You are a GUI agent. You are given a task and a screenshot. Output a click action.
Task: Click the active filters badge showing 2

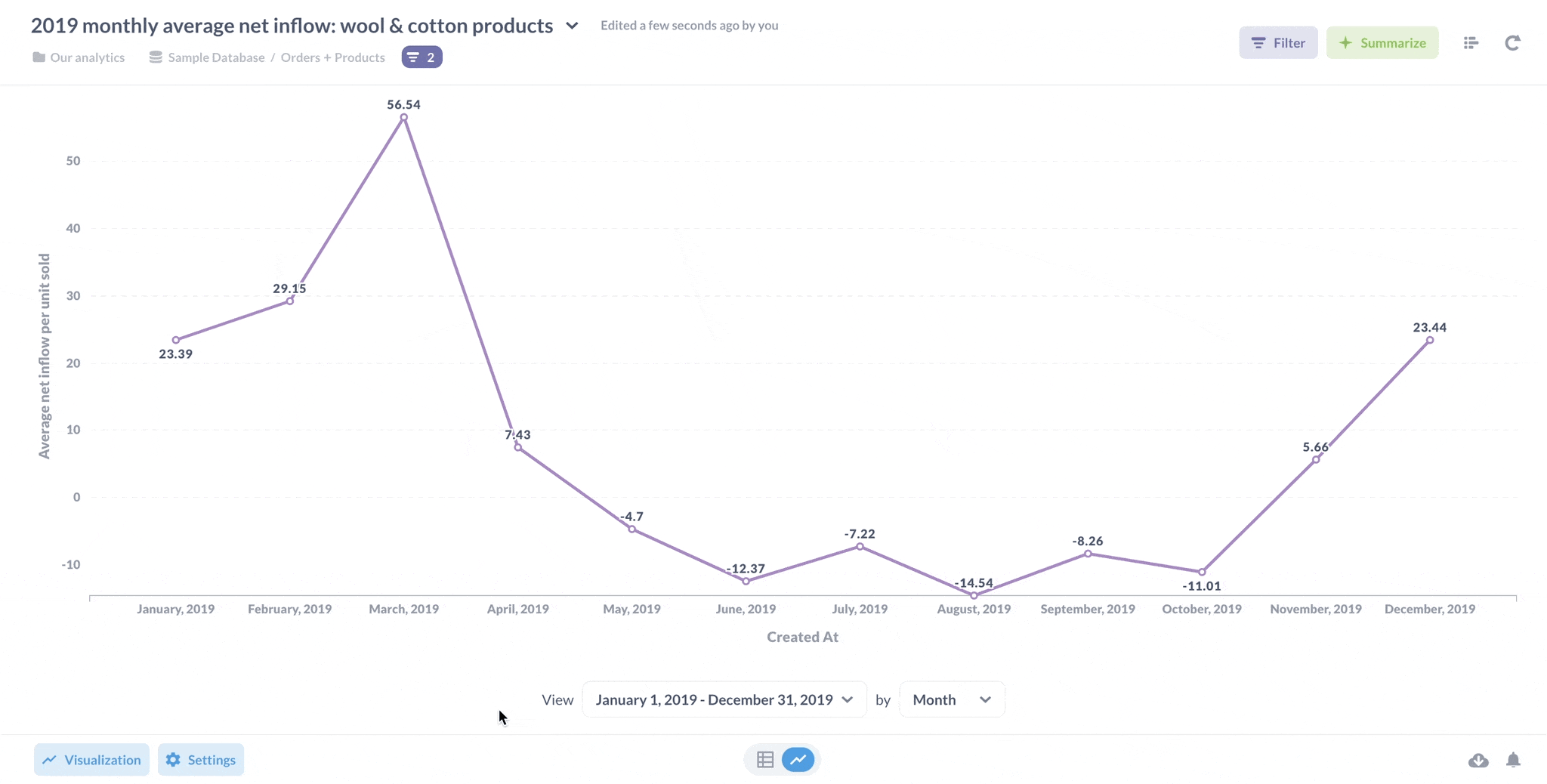(x=421, y=57)
